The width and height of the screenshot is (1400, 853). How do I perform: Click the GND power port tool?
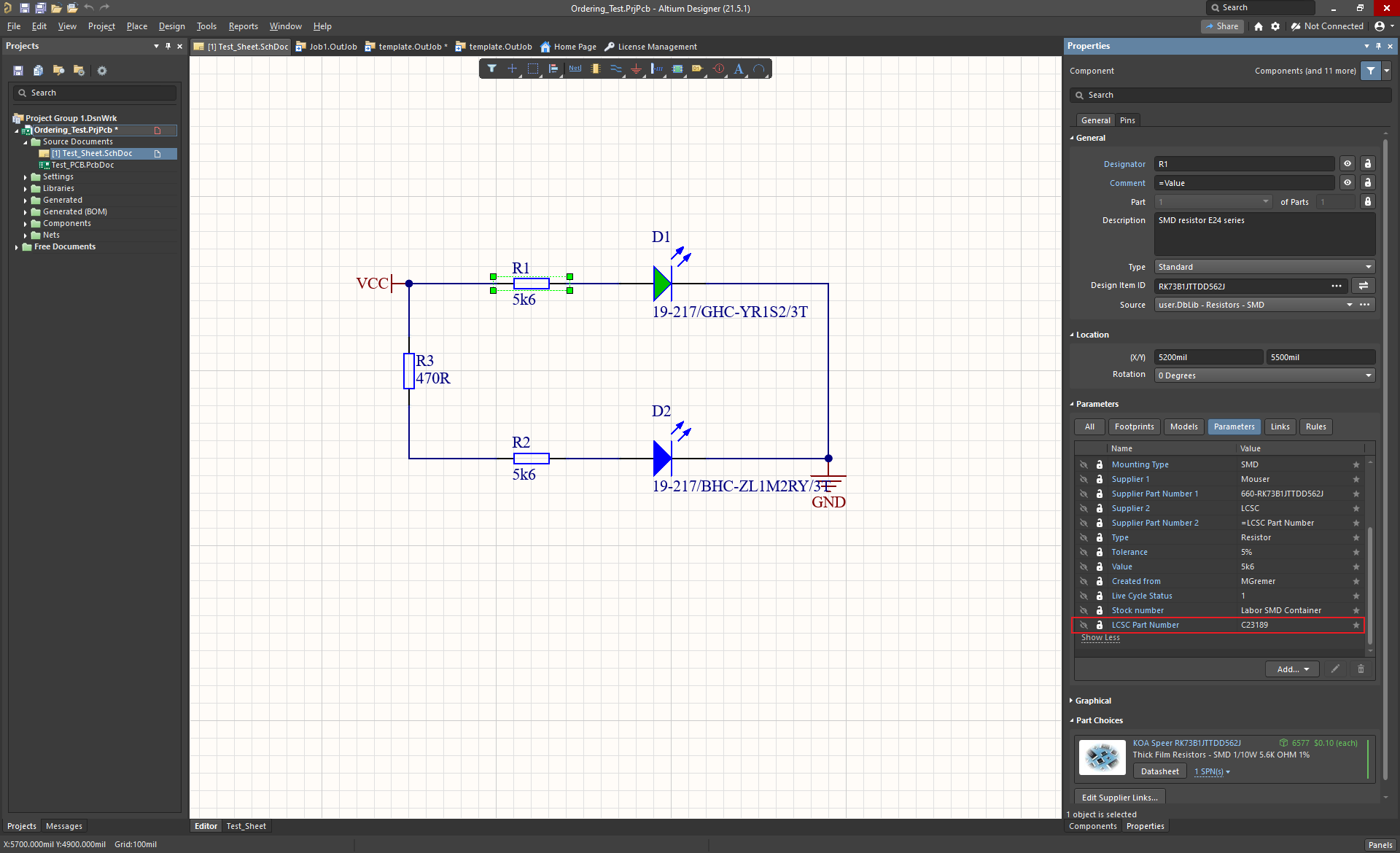pos(636,69)
